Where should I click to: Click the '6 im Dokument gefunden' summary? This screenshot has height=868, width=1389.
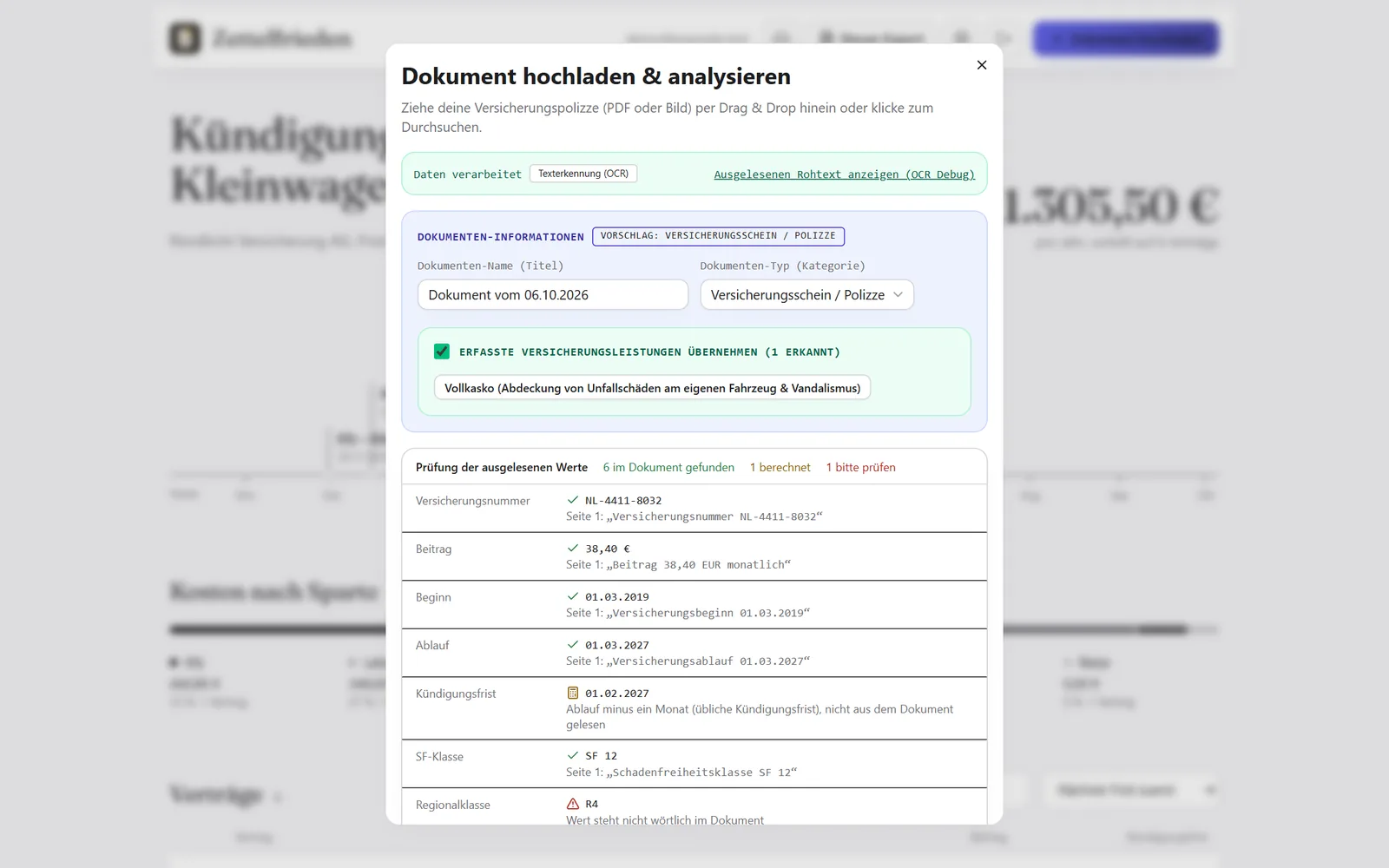tap(668, 467)
